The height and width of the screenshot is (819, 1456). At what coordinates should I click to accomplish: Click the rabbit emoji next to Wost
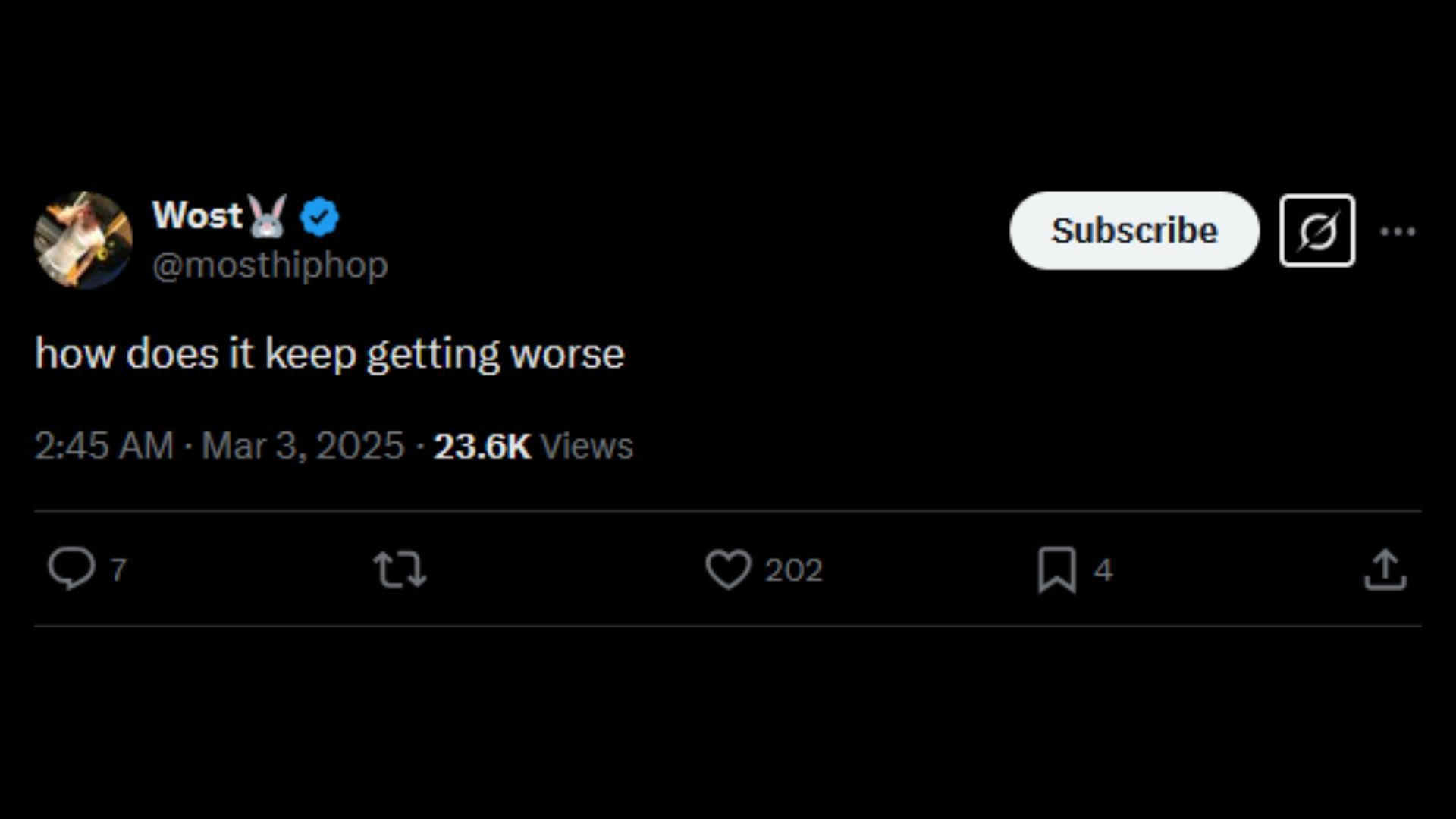click(x=267, y=216)
